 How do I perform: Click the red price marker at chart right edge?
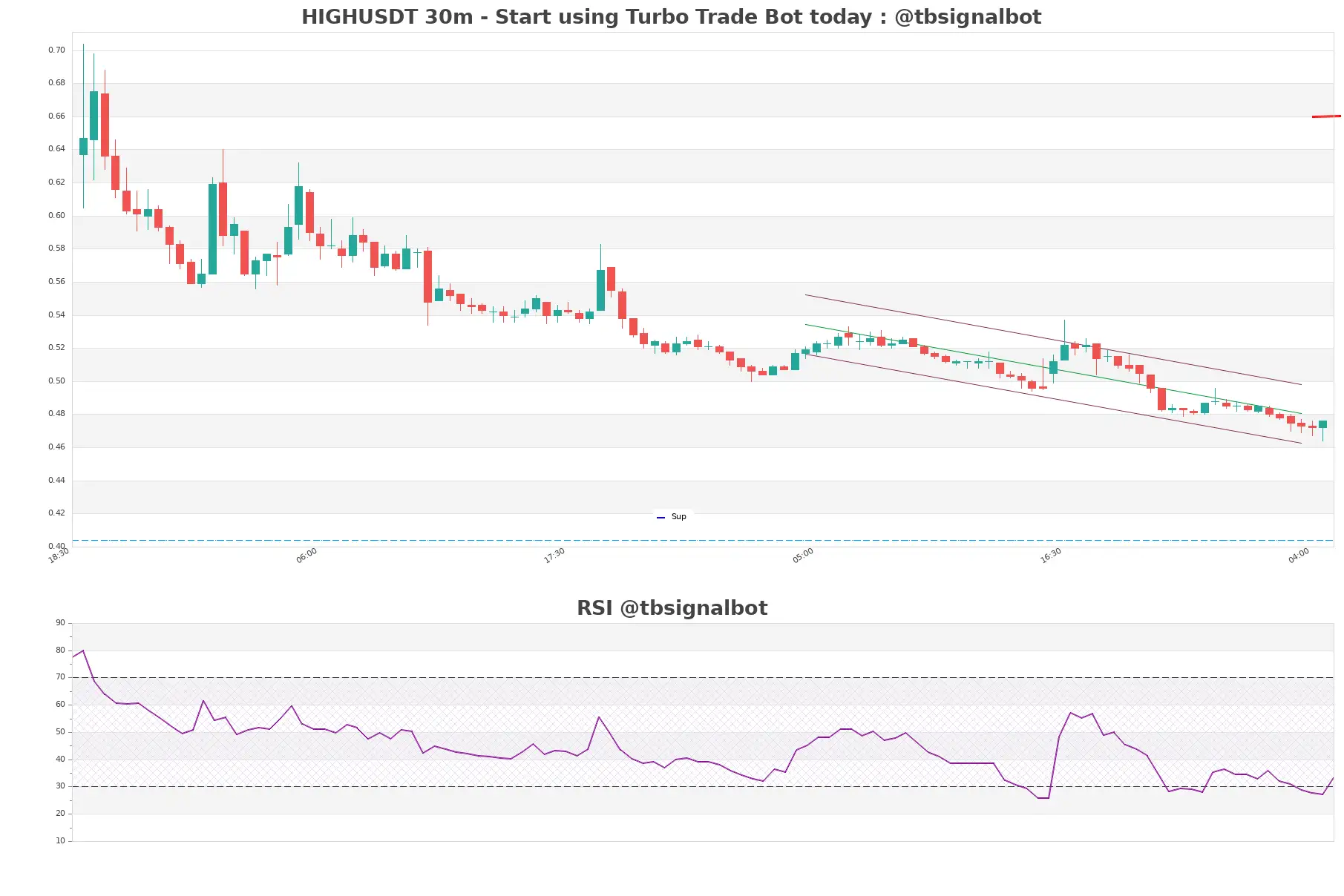[x=1326, y=116]
